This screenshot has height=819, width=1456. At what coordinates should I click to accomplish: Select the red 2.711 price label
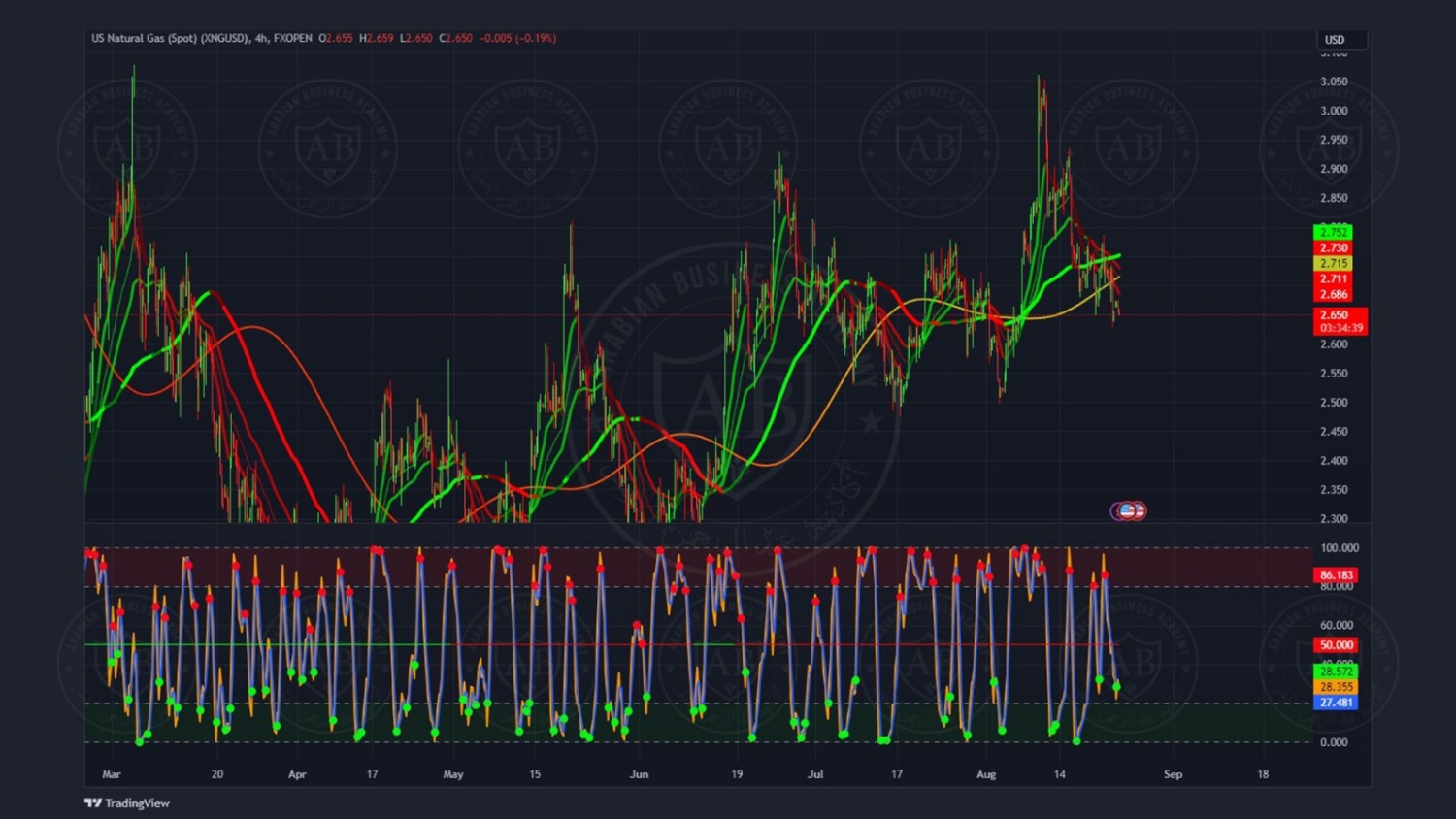click(x=1333, y=278)
